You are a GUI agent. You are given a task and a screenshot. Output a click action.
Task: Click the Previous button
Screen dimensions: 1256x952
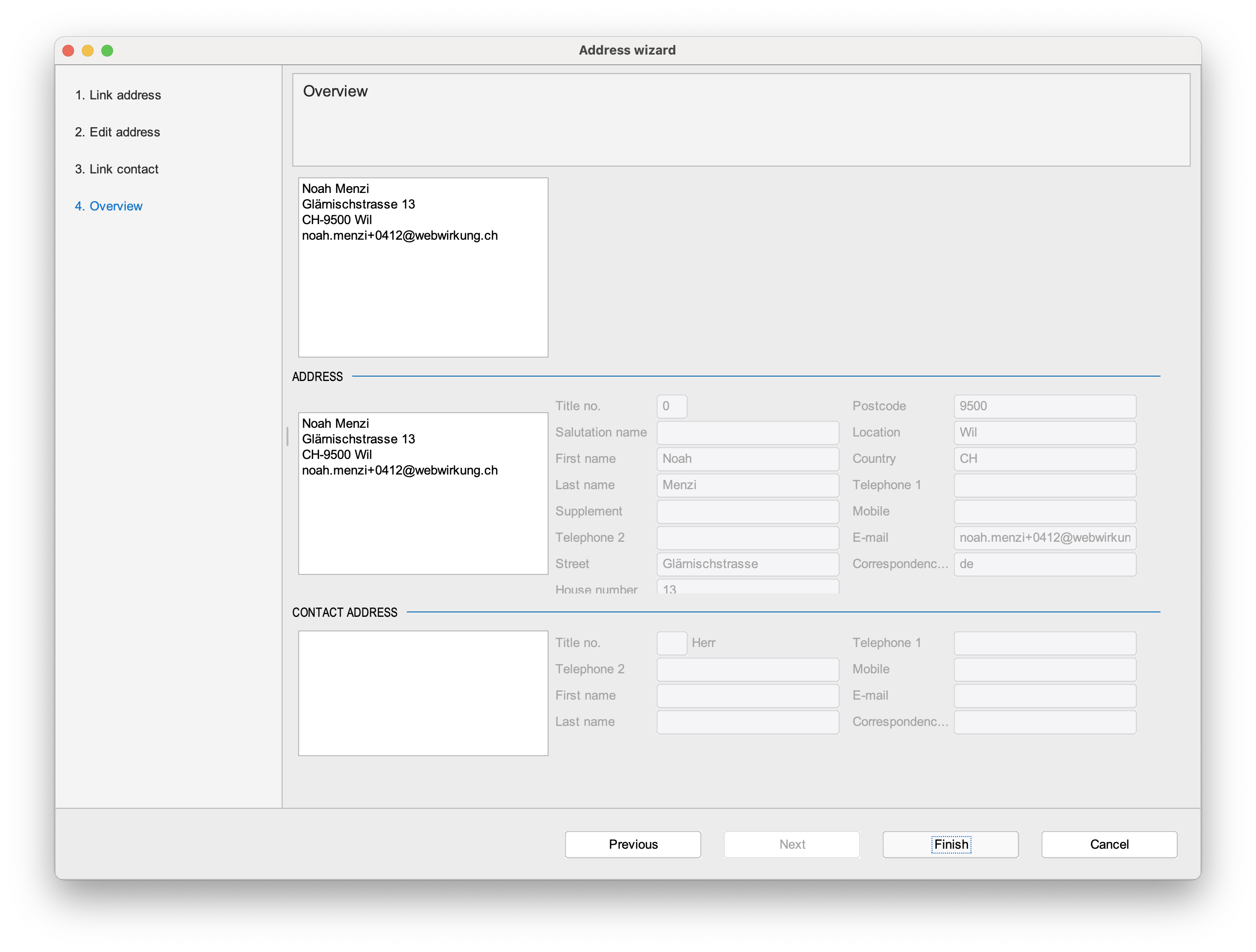tap(632, 844)
